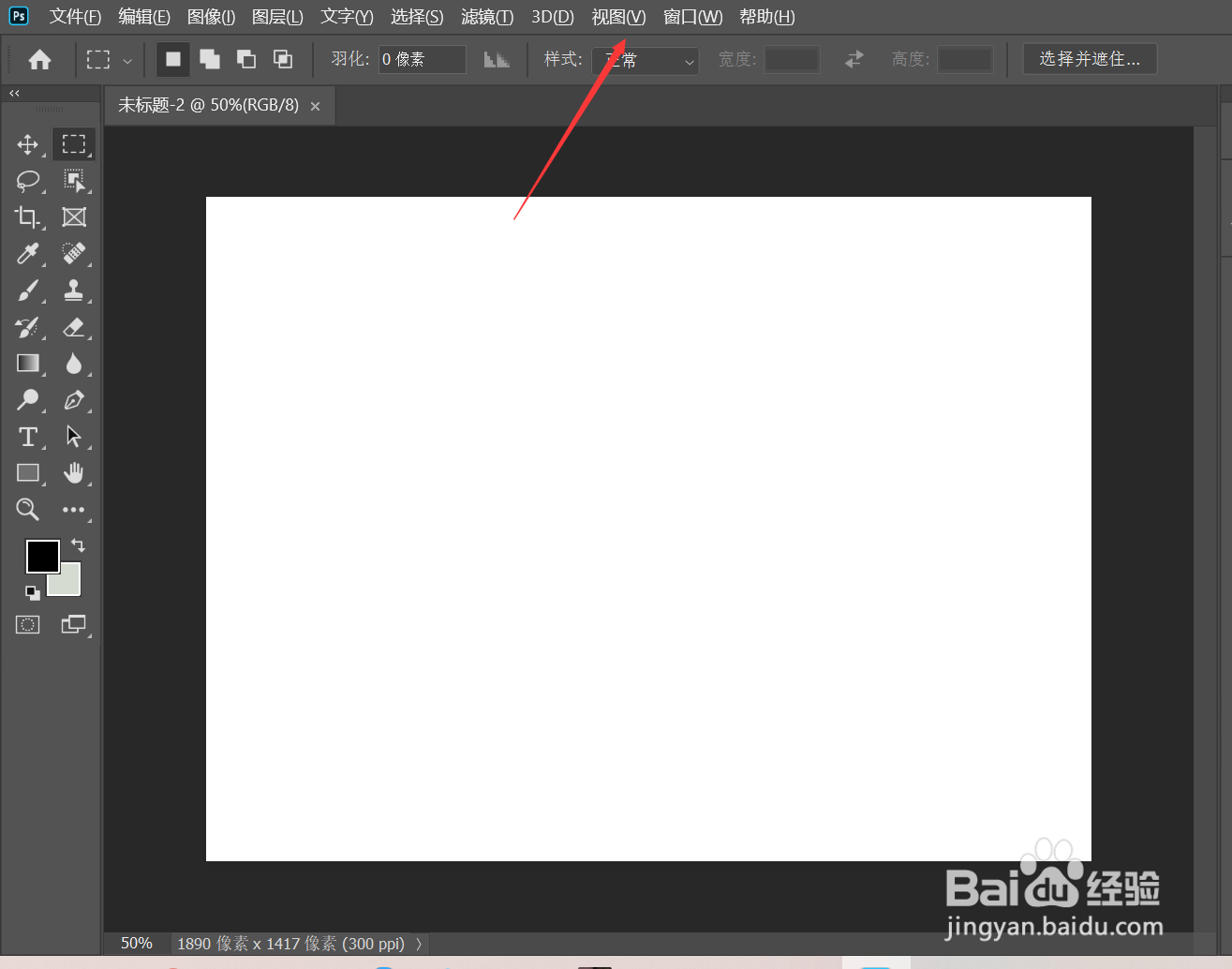
Task: Select the Dodge tool
Action: (28, 400)
